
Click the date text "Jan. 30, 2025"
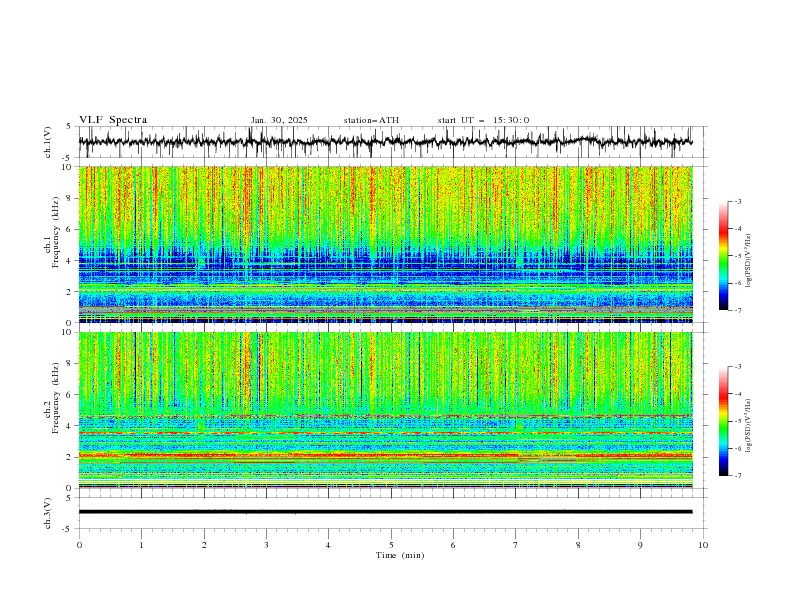point(279,120)
